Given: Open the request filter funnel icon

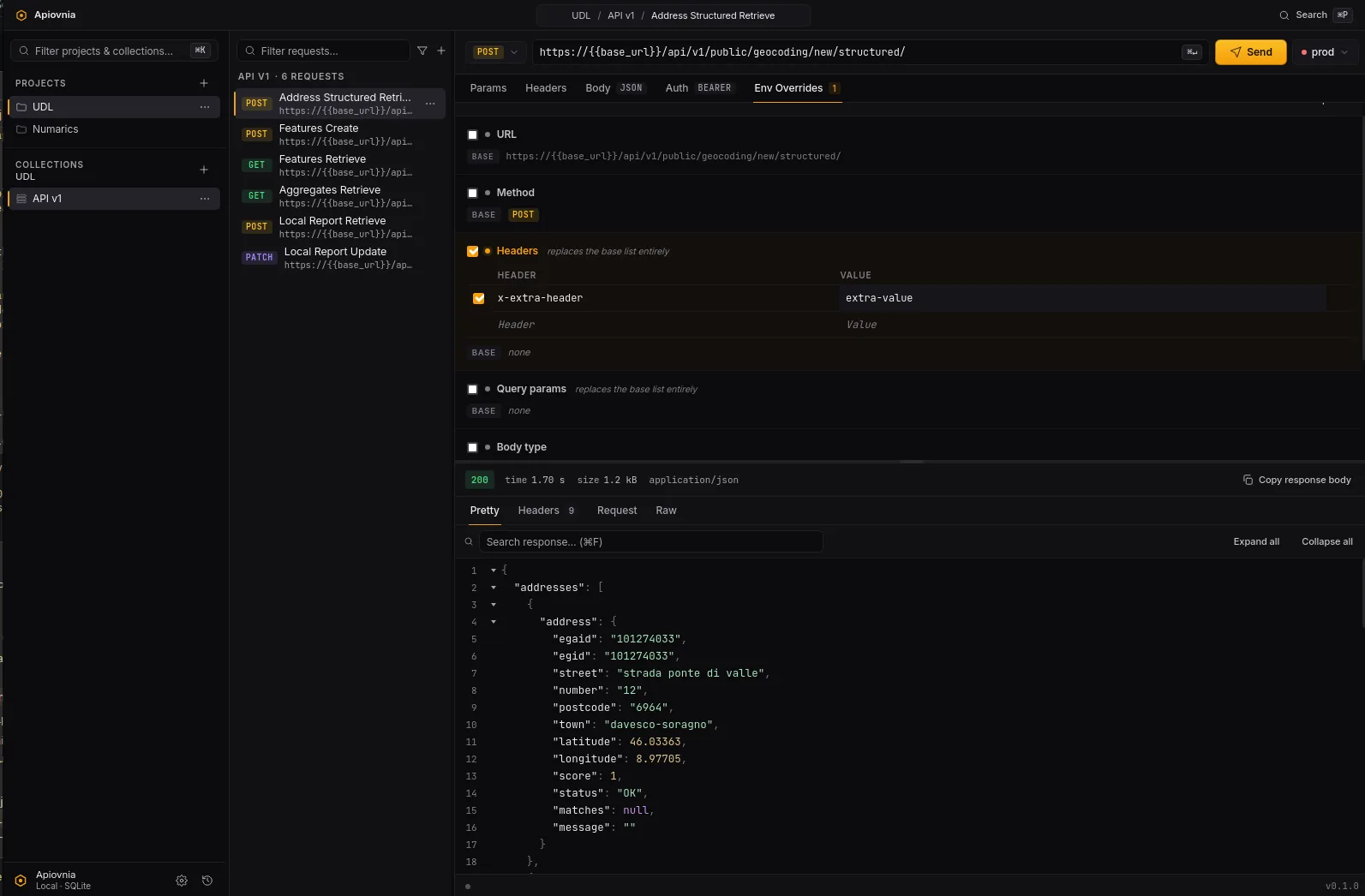Looking at the screenshot, I should point(422,51).
